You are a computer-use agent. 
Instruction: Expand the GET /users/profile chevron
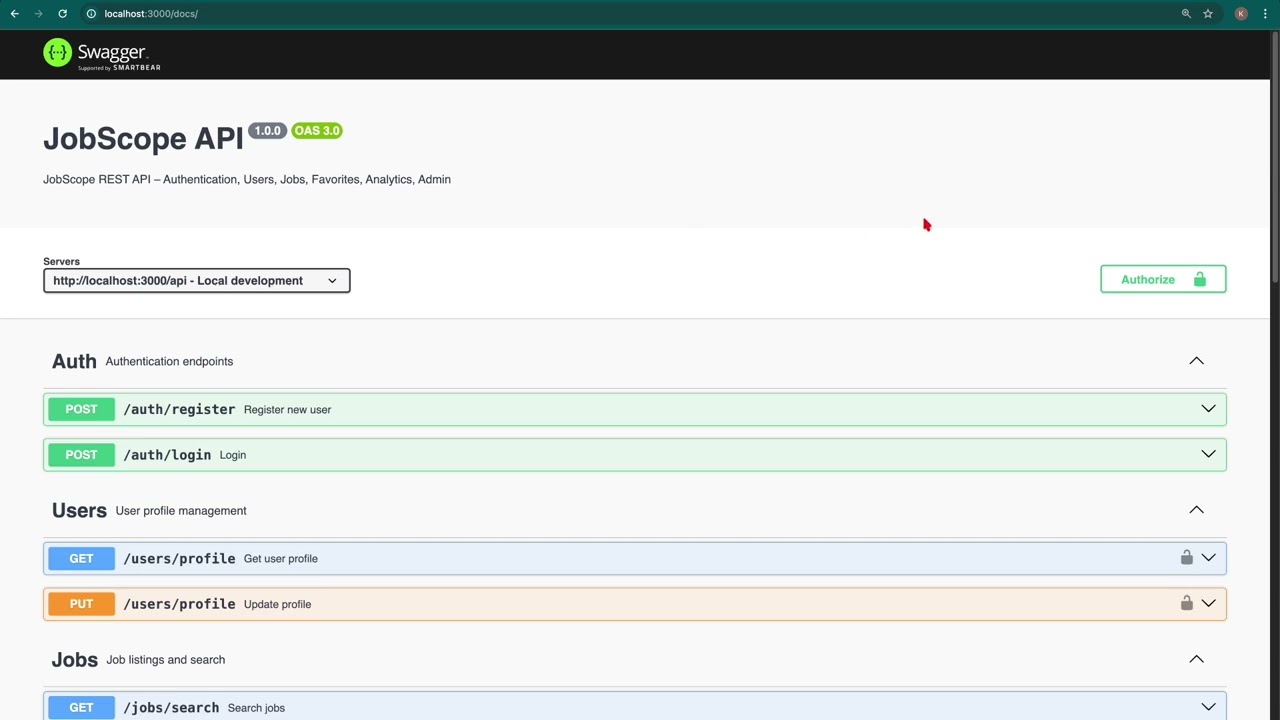coord(1208,558)
